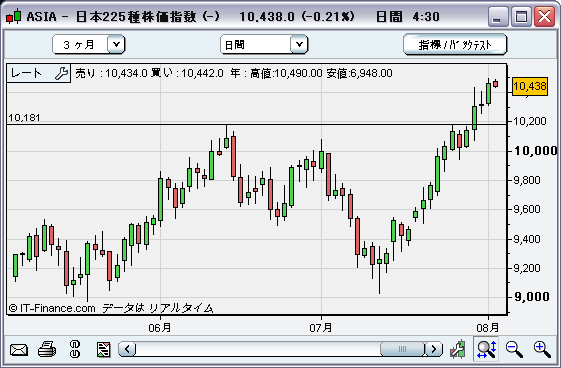
Task: Open the 3ヶ月 period dropdown
Action: pyautogui.click(x=116, y=45)
